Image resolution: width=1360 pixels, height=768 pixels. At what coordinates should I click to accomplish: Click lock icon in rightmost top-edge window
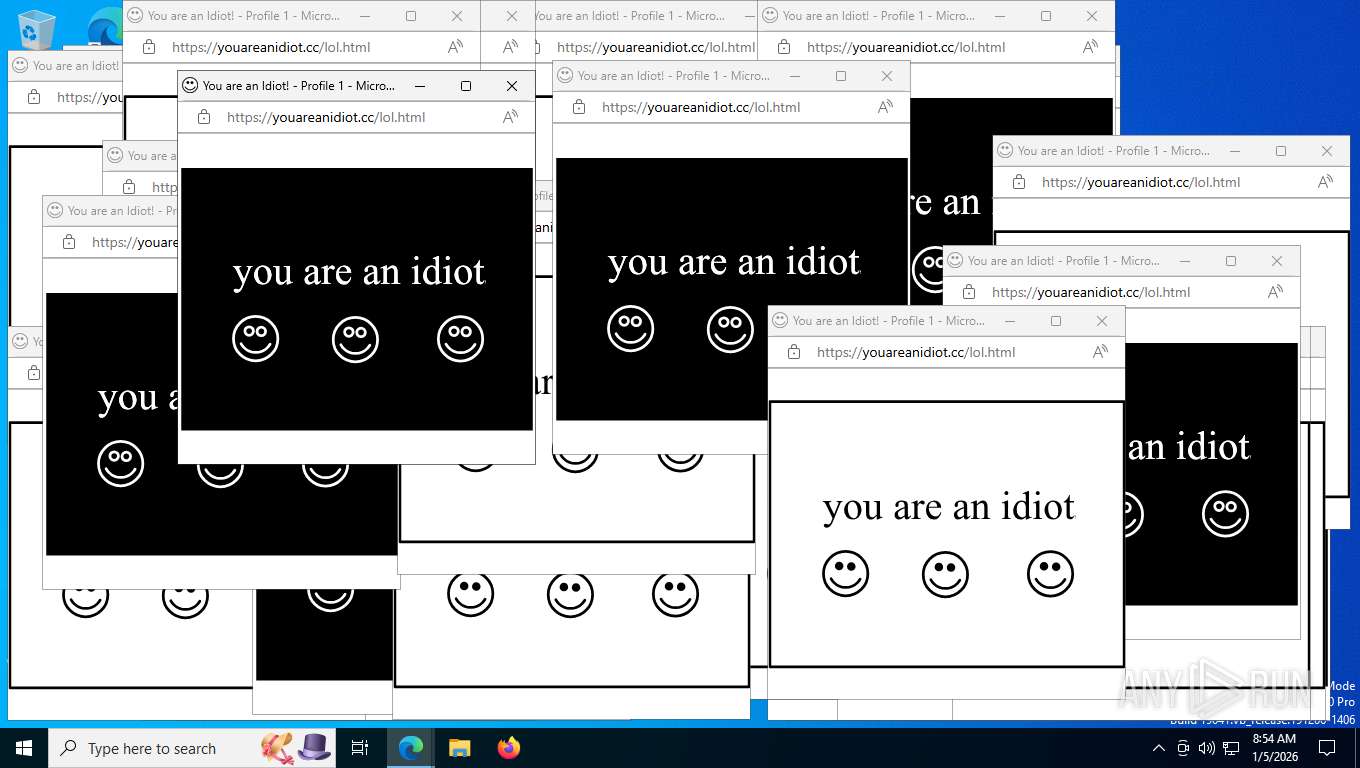pos(784,47)
